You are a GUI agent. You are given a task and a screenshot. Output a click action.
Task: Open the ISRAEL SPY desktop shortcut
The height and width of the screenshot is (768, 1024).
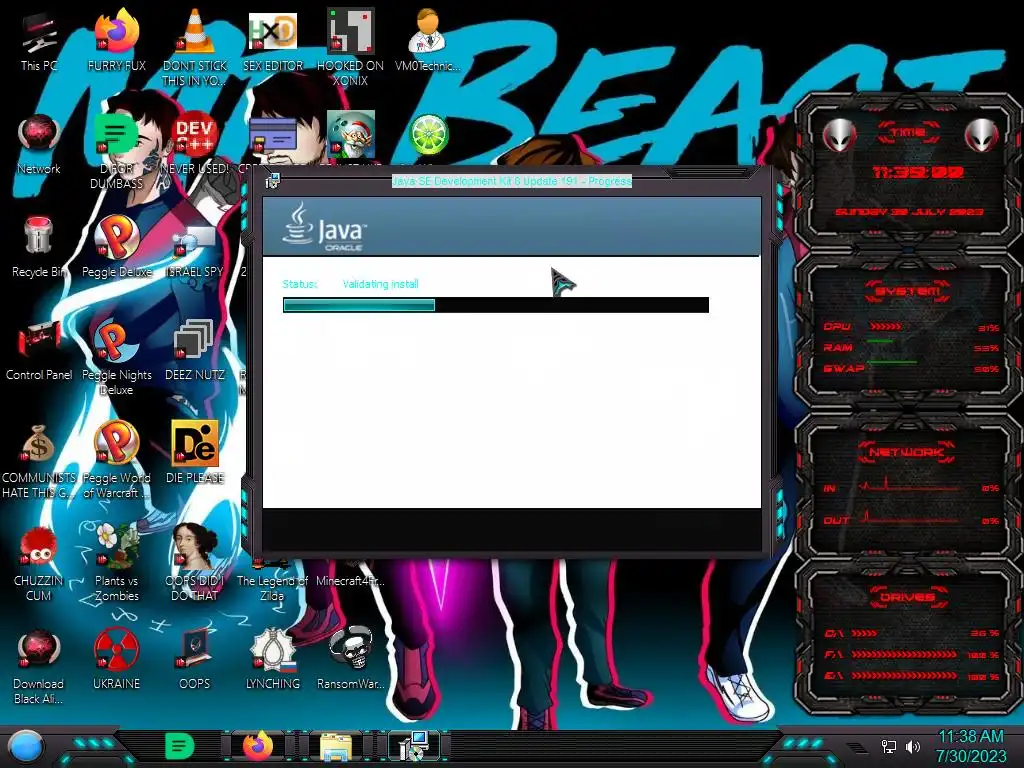click(x=195, y=240)
